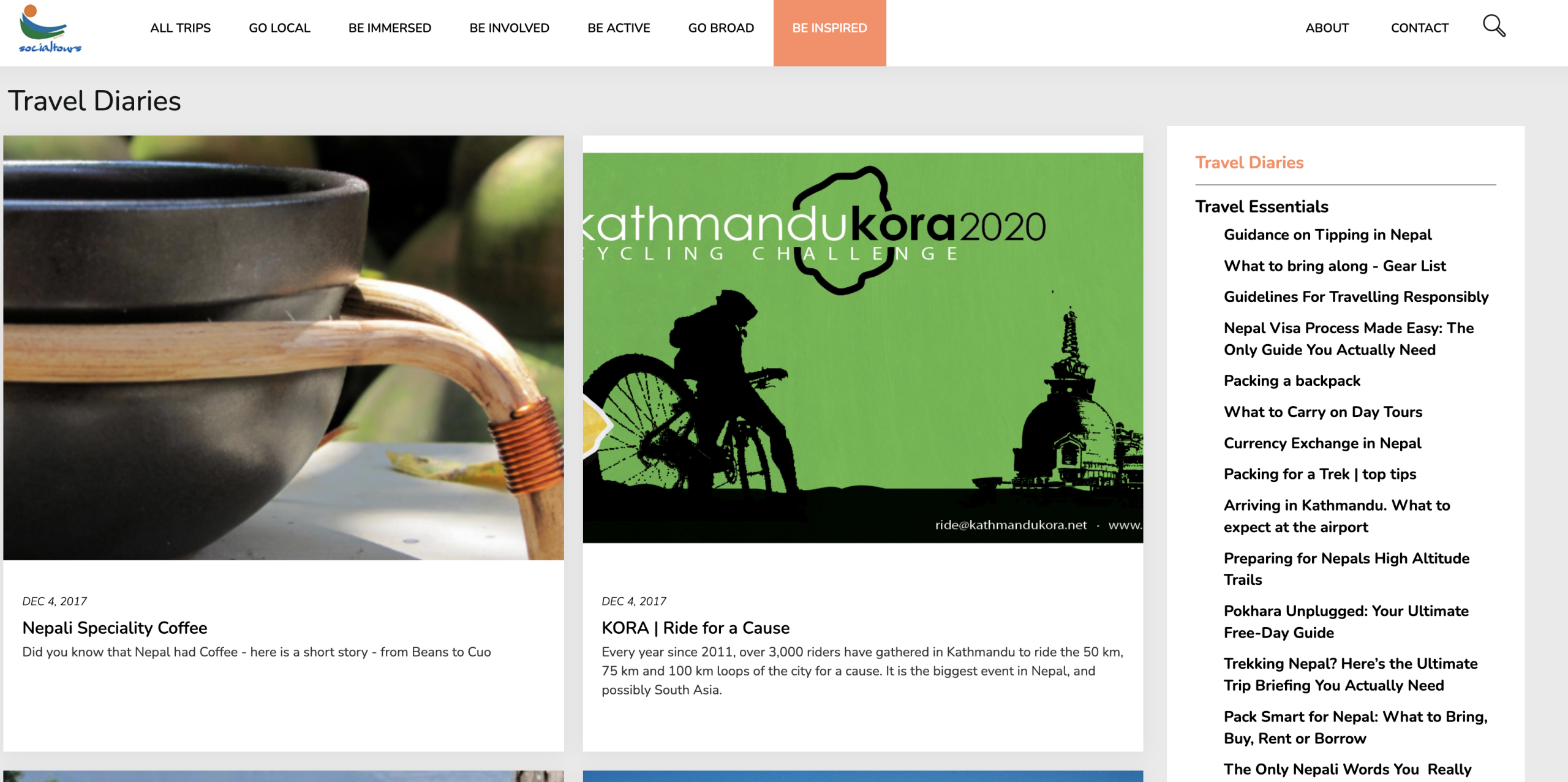Select the BE ACTIVE menu item
The width and height of the screenshot is (1568, 782).
(x=619, y=28)
